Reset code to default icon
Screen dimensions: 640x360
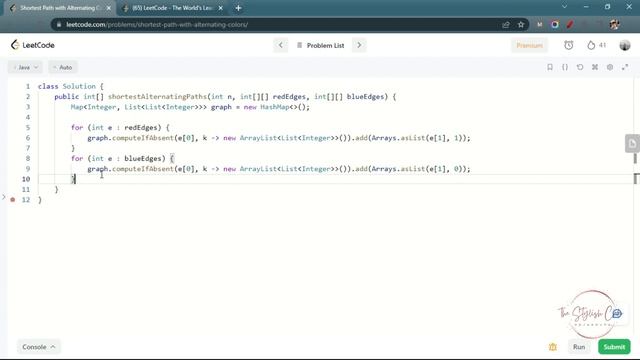[580, 67]
